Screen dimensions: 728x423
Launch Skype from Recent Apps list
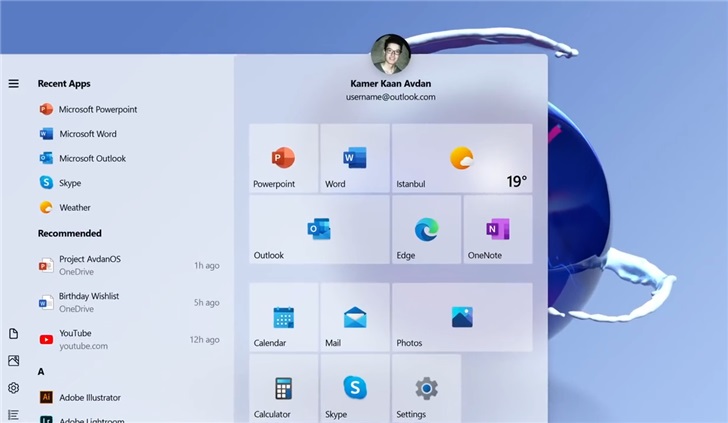tap(60, 183)
